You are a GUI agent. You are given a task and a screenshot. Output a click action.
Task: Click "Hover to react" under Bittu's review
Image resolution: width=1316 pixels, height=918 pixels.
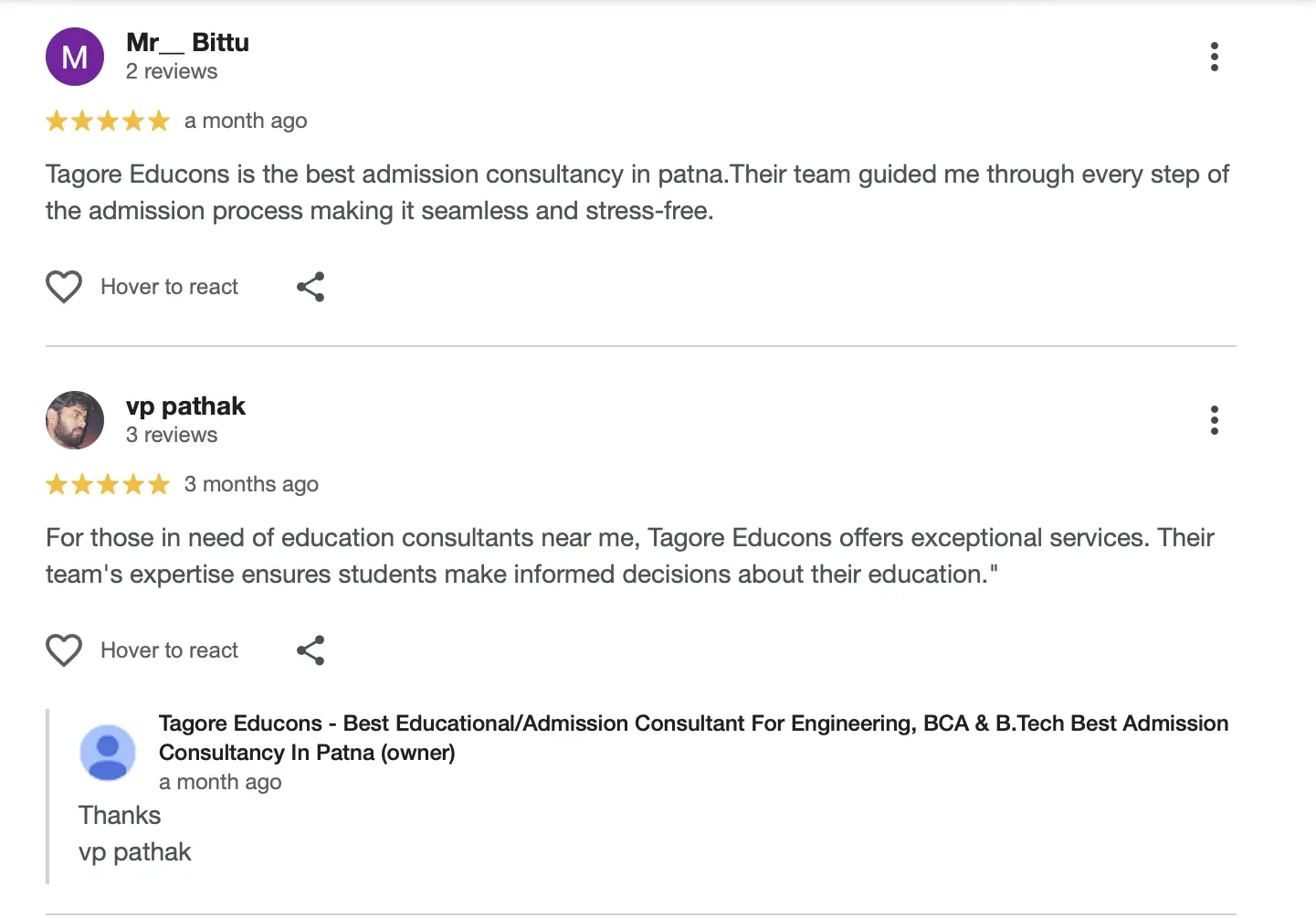[169, 287]
